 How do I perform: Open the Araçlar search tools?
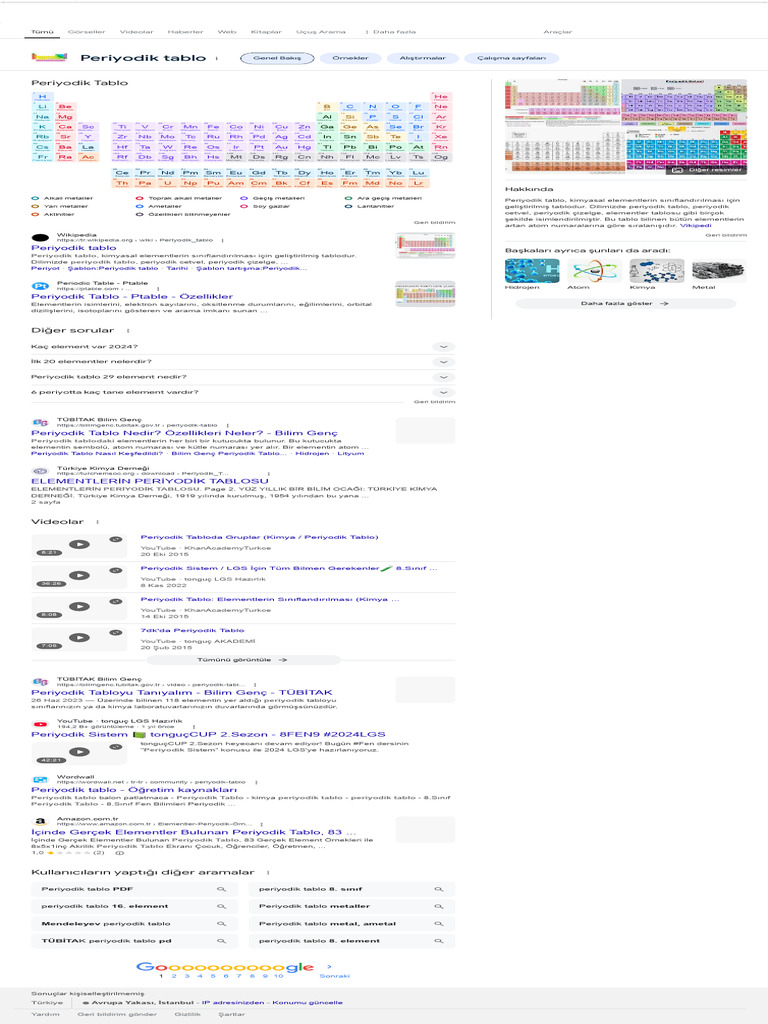[558, 31]
